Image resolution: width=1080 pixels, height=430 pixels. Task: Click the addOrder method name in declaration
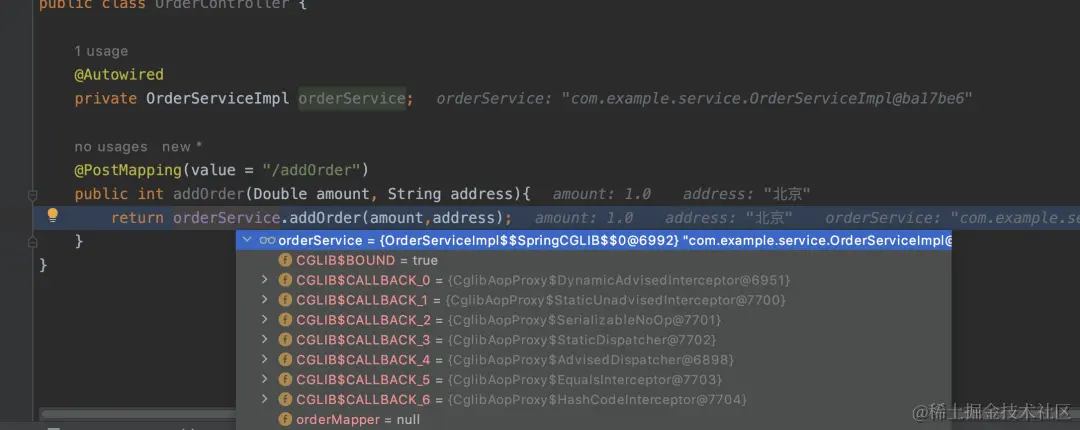pos(208,194)
